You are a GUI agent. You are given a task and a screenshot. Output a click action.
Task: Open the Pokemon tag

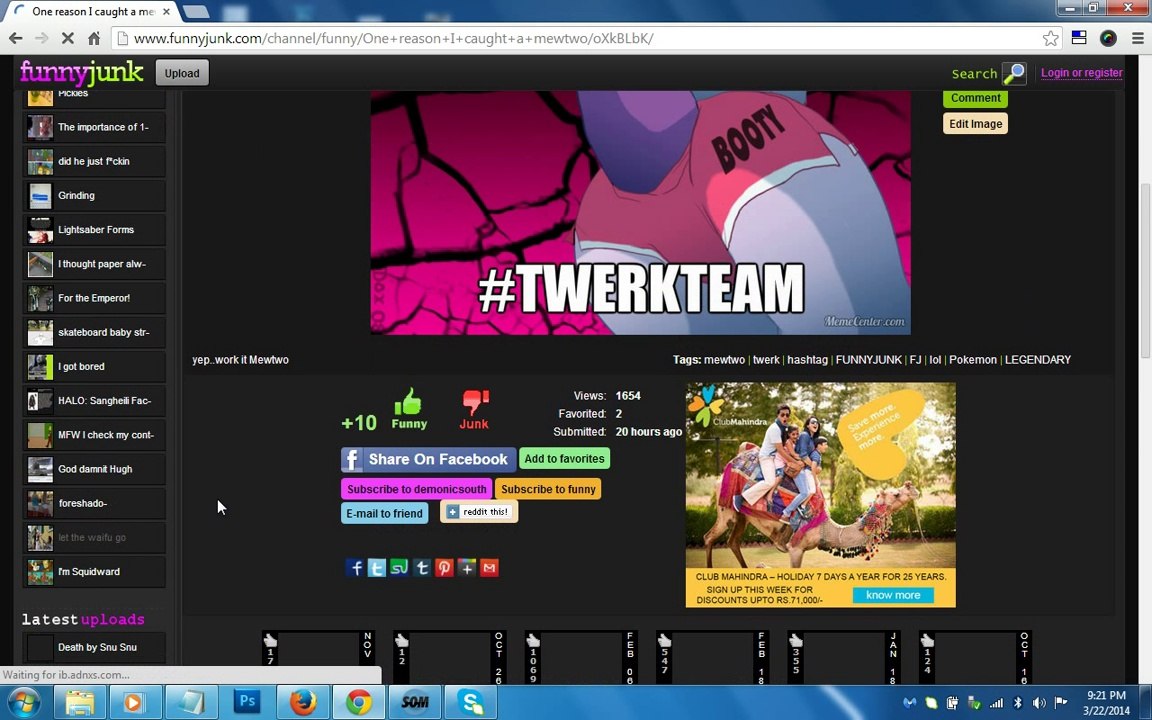(x=973, y=360)
